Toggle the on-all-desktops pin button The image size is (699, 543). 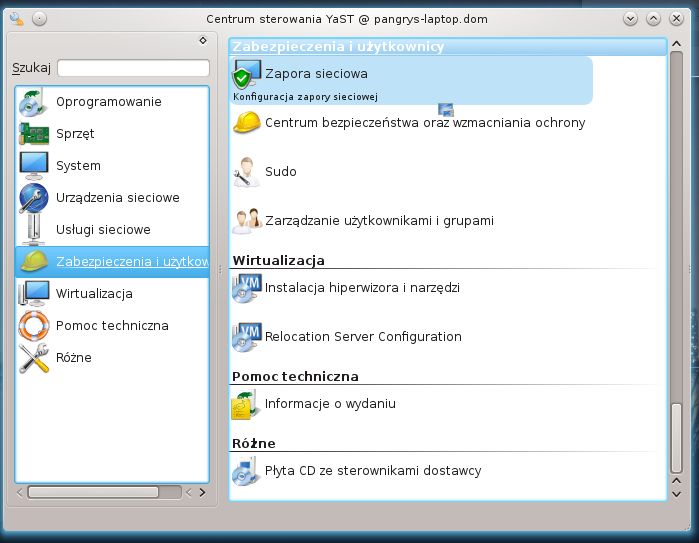coord(39,19)
